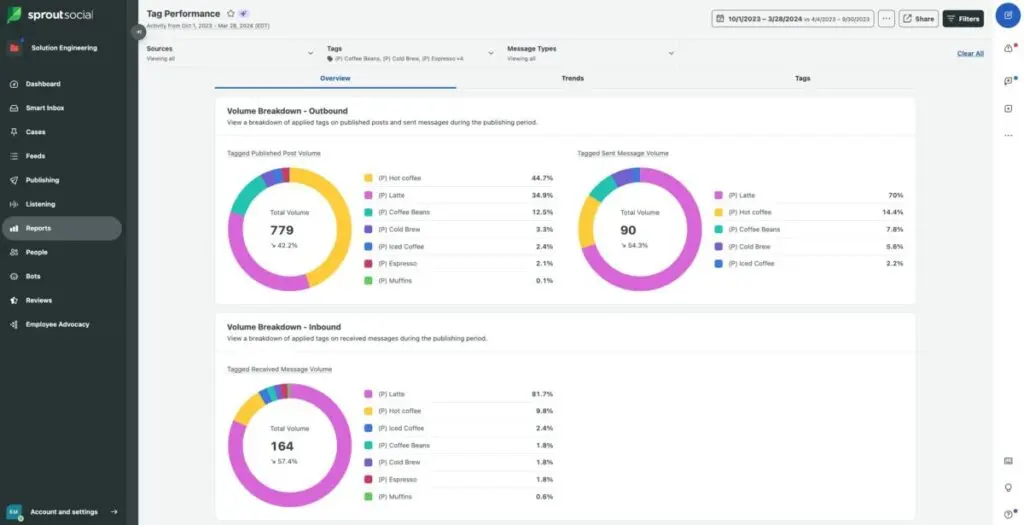This screenshot has height=525, width=1024.
Task: Click the Clear All link
Action: tap(970, 53)
